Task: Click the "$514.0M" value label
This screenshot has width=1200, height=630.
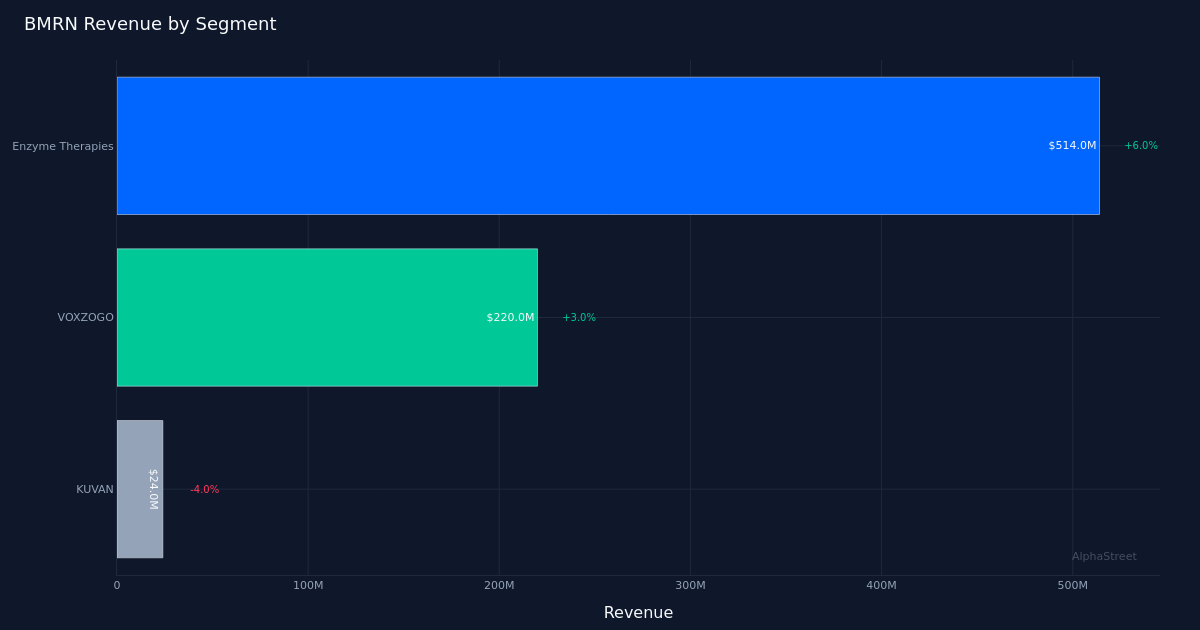Action: [1072, 146]
